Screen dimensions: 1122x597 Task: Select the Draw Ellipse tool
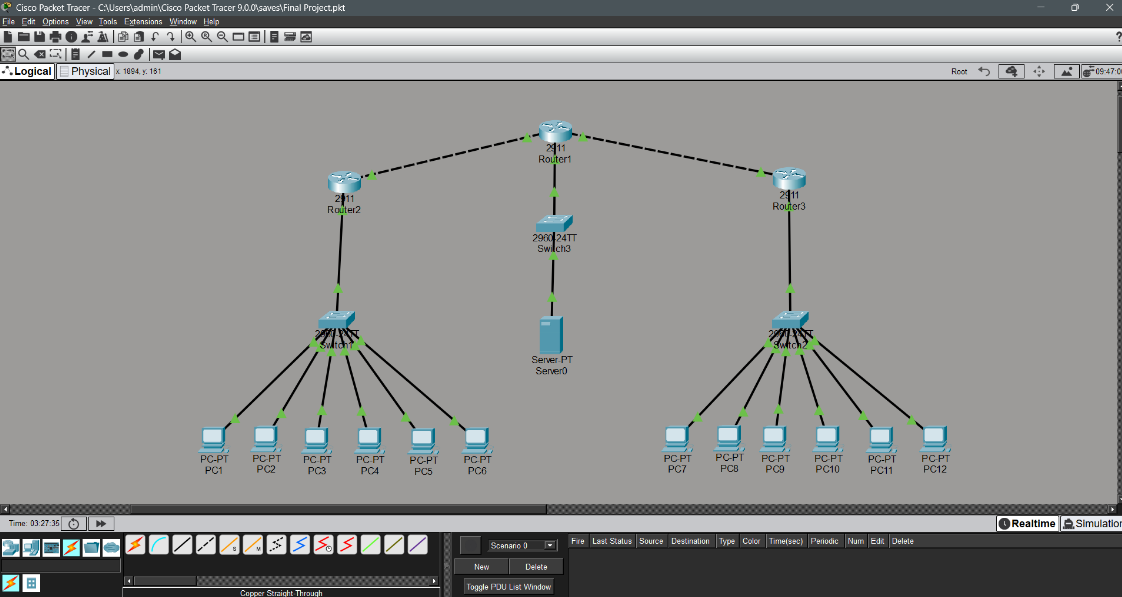122,54
